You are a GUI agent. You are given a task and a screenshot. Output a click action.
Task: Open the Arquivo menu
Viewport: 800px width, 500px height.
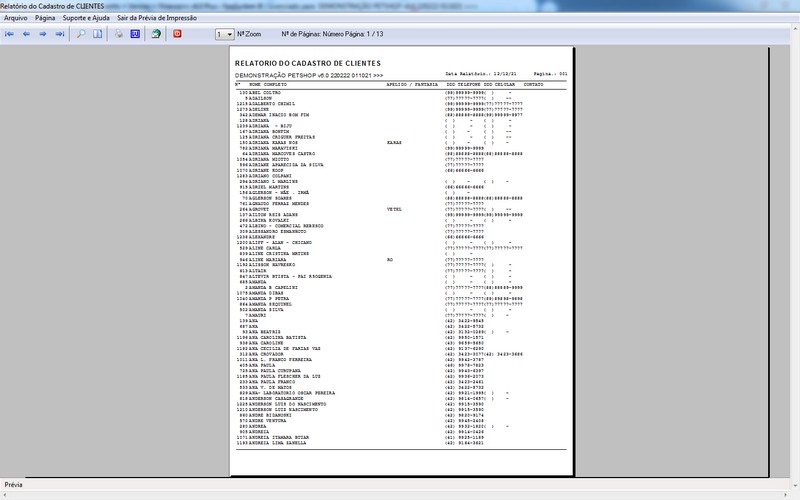16,18
